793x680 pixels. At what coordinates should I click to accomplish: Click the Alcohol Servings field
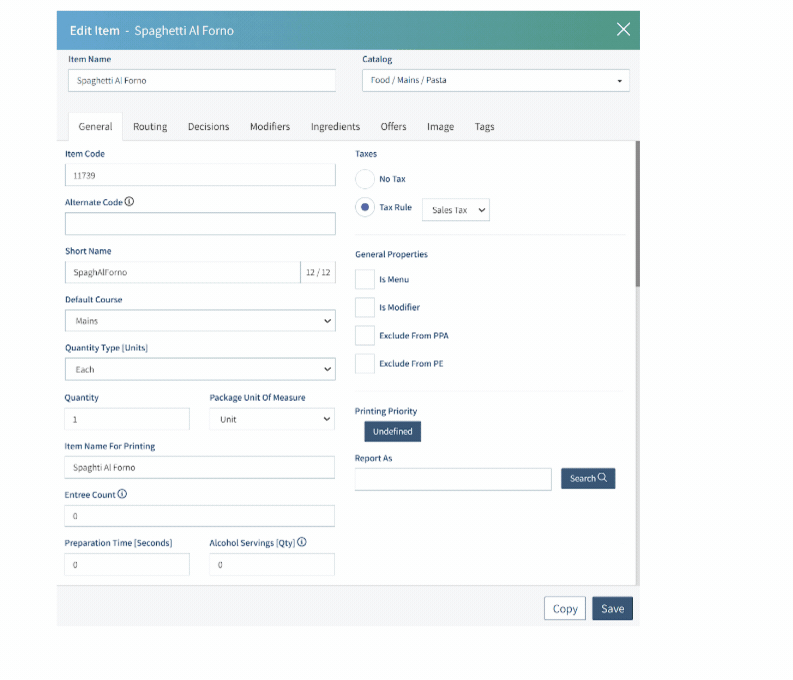(x=272, y=564)
